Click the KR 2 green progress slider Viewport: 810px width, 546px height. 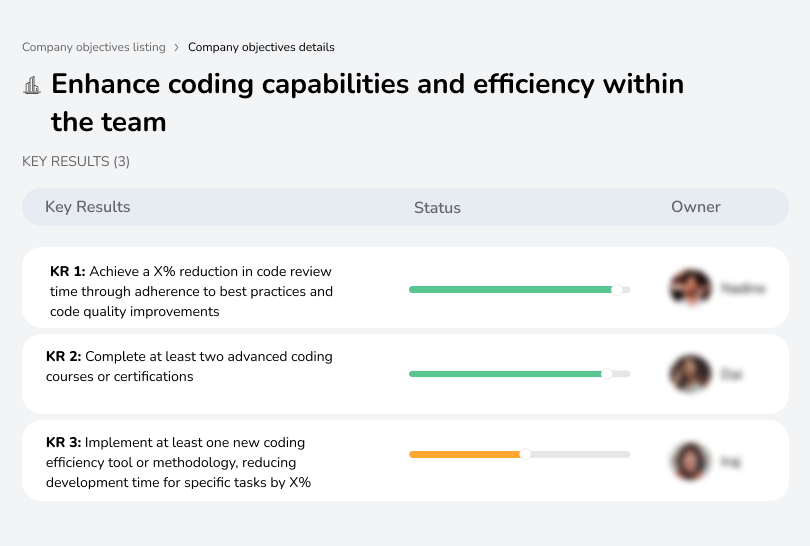(x=519, y=374)
